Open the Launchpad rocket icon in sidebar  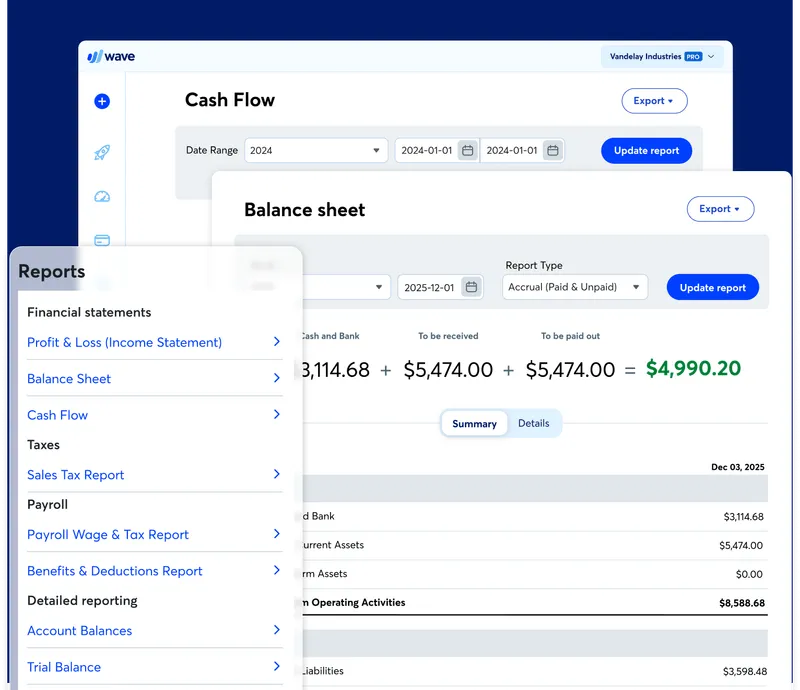101,151
